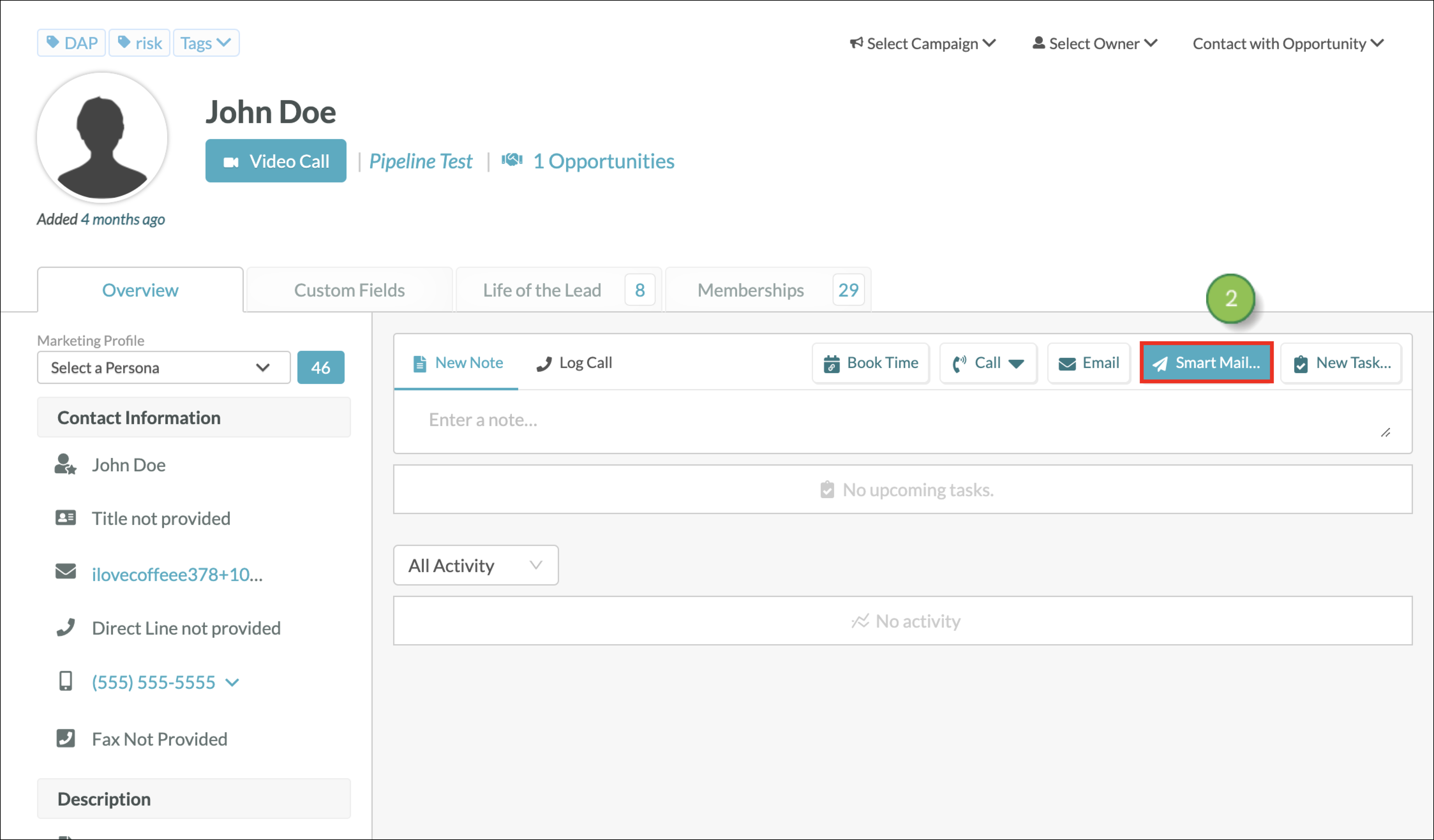The width and height of the screenshot is (1434, 840).
Task: Open the All Activity filter dropdown
Action: (476, 565)
